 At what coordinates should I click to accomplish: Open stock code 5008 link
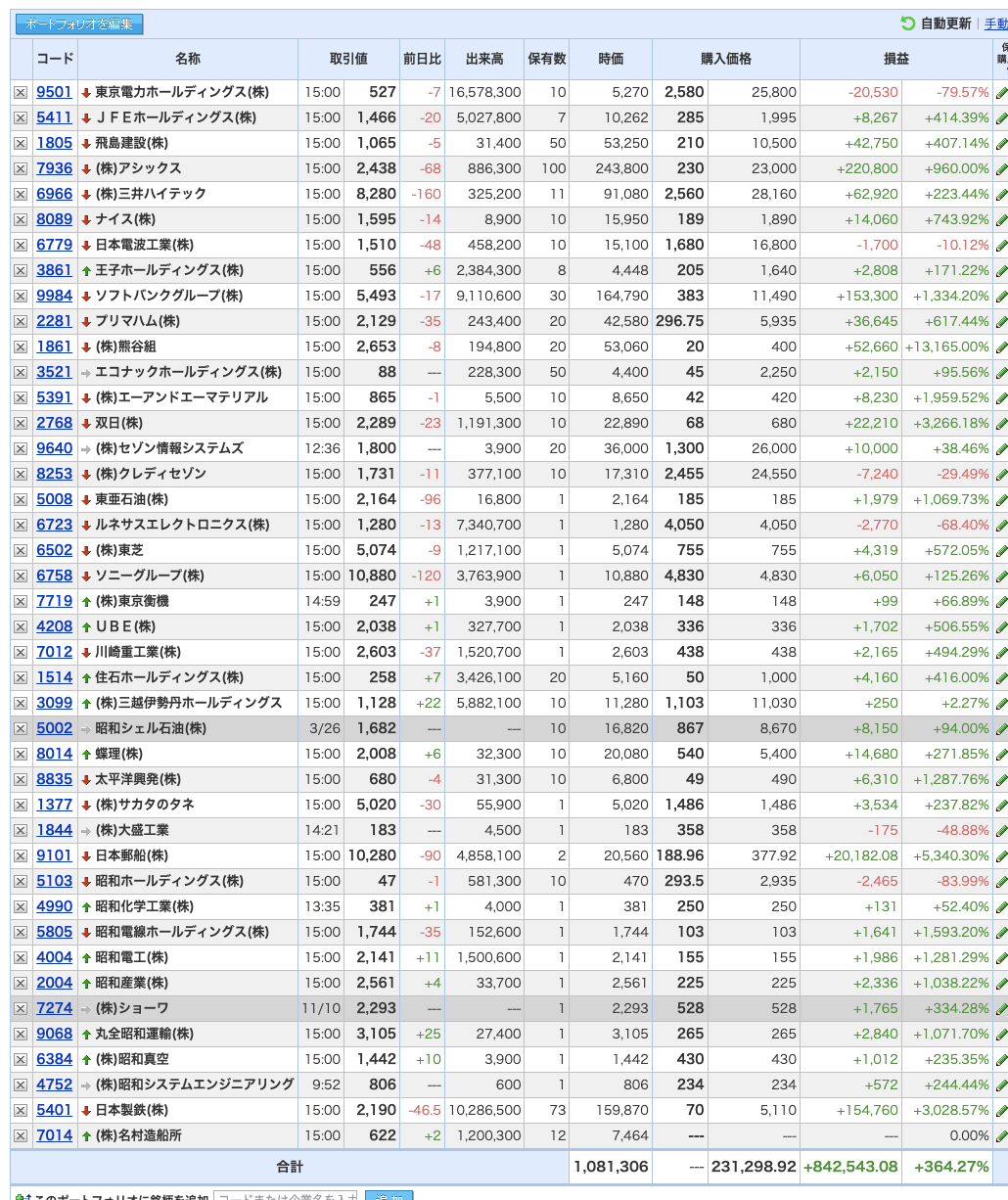[55, 499]
